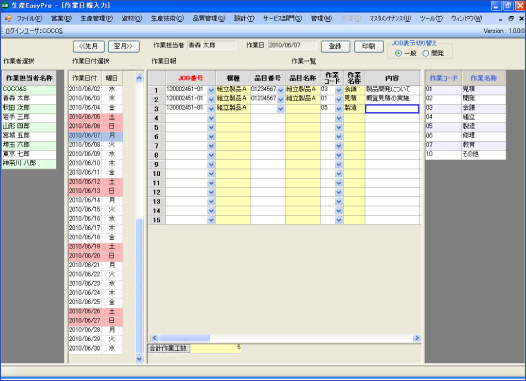Select work code 10 その他 row
This screenshot has width=526, height=381.
(x=466, y=154)
